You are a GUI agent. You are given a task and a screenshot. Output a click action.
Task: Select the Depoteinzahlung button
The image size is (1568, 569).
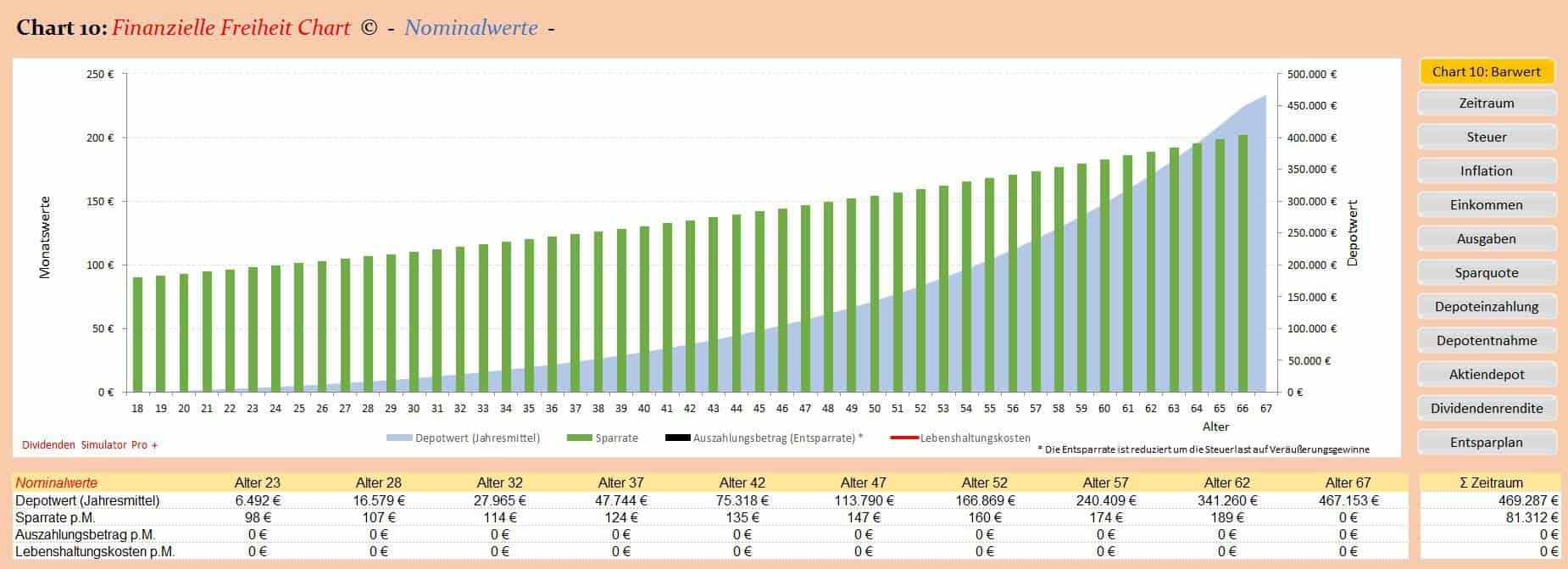(1486, 307)
